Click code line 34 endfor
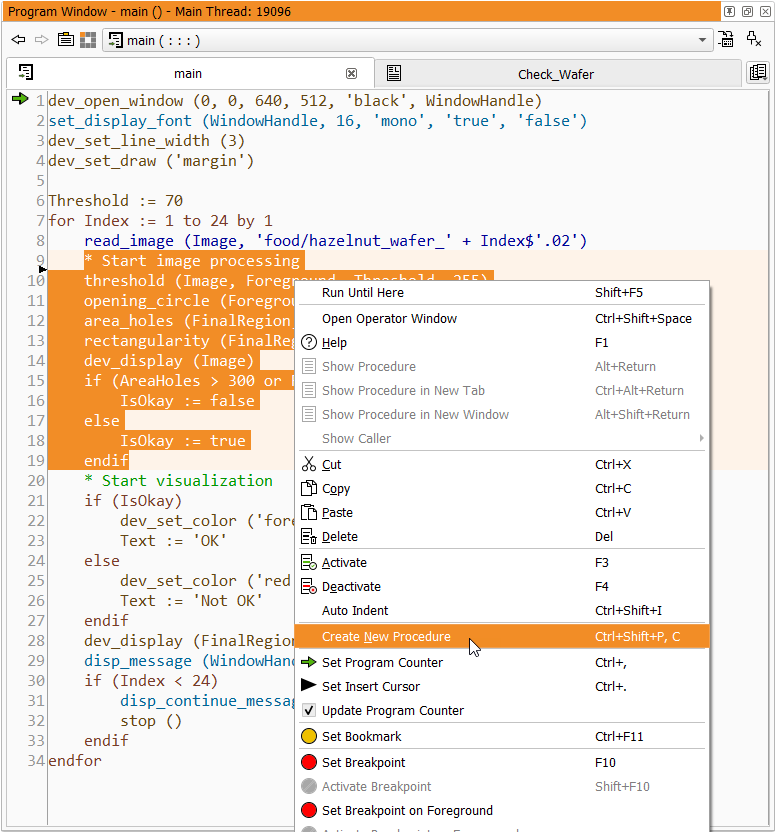The height and width of the screenshot is (832, 776). pyautogui.click(x=75, y=761)
